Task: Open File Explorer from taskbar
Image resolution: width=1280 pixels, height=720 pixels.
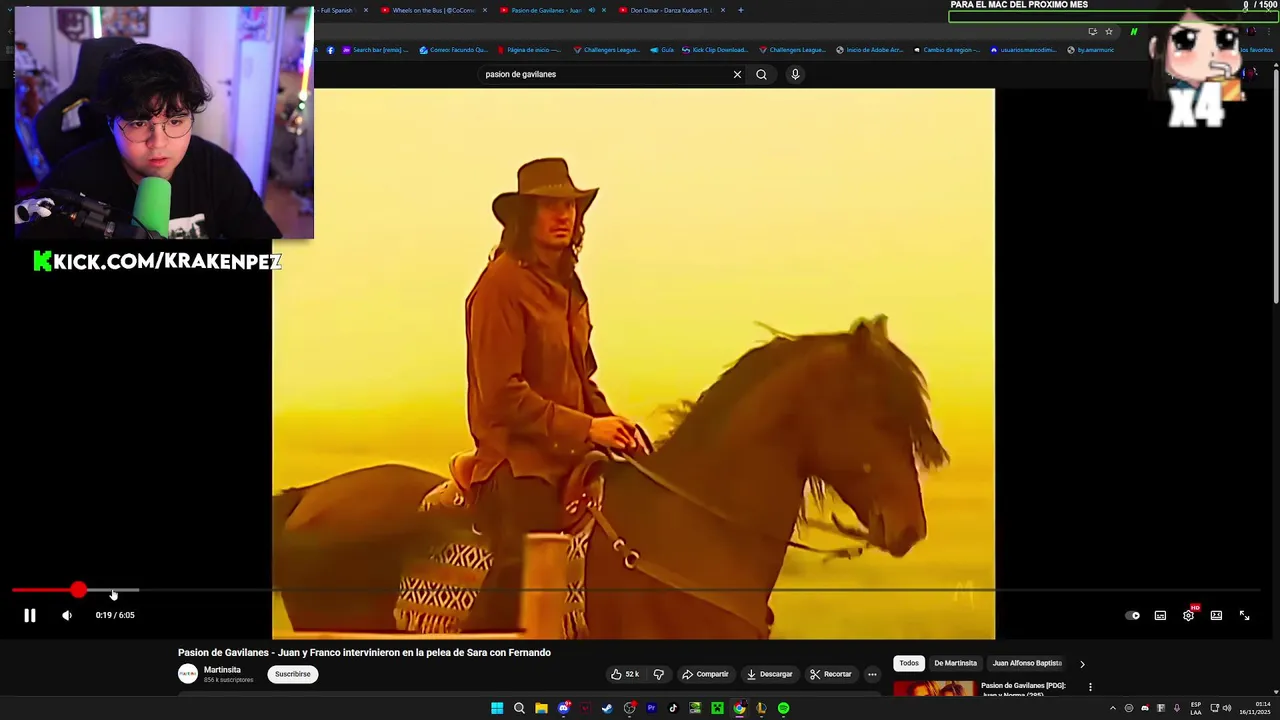Action: [x=541, y=708]
